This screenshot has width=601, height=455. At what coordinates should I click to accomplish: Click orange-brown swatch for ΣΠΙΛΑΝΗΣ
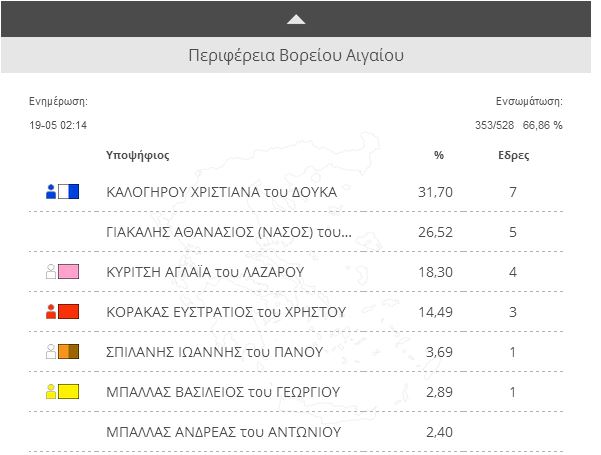pyautogui.click(x=69, y=351)
